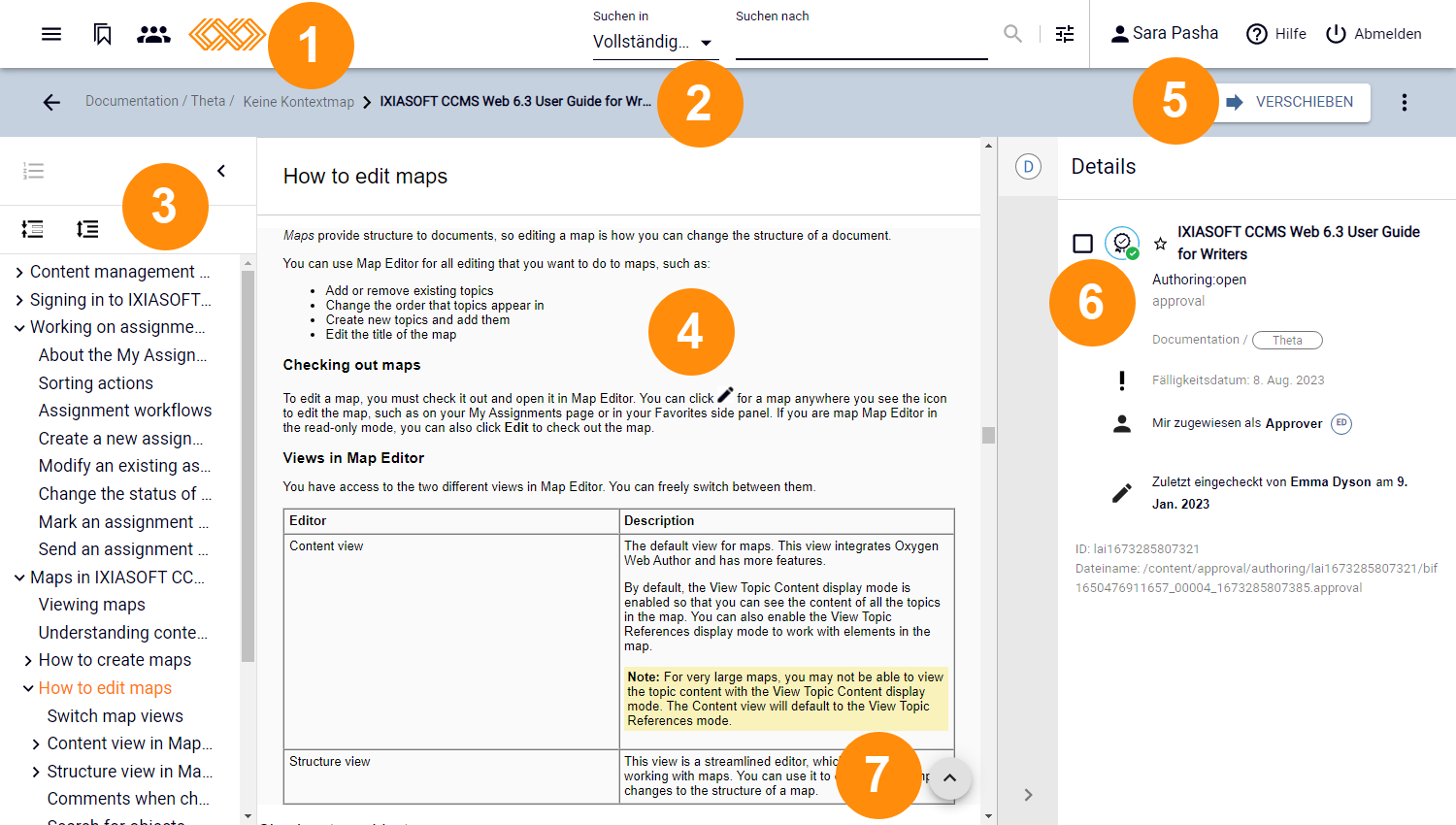Click the search magnifier icon

1012,34
